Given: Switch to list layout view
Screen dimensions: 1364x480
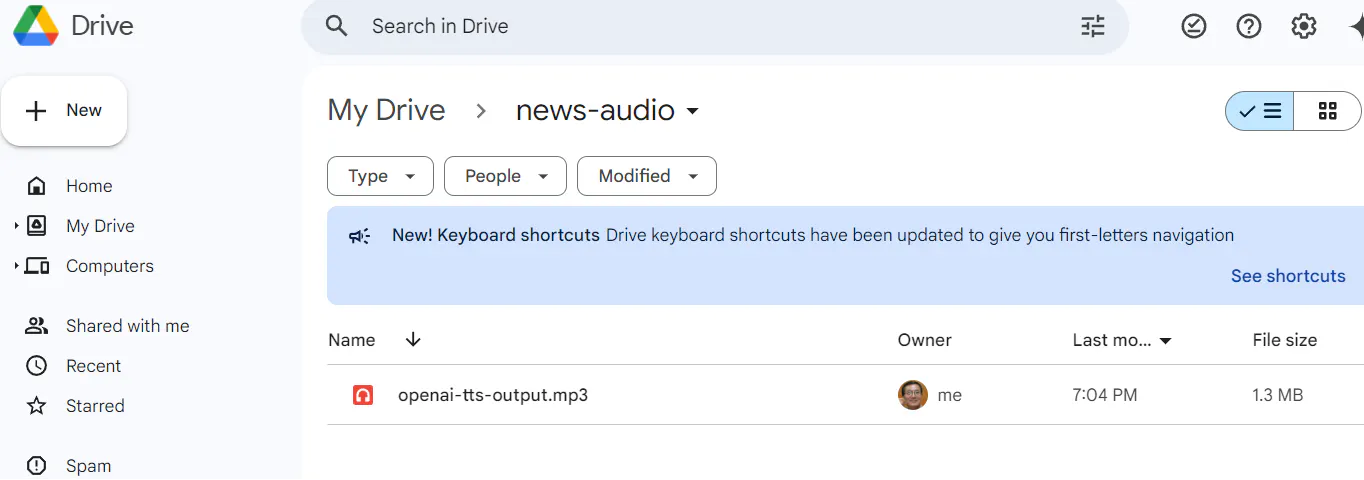Looking at the screenshot, I should [1260, 111].
